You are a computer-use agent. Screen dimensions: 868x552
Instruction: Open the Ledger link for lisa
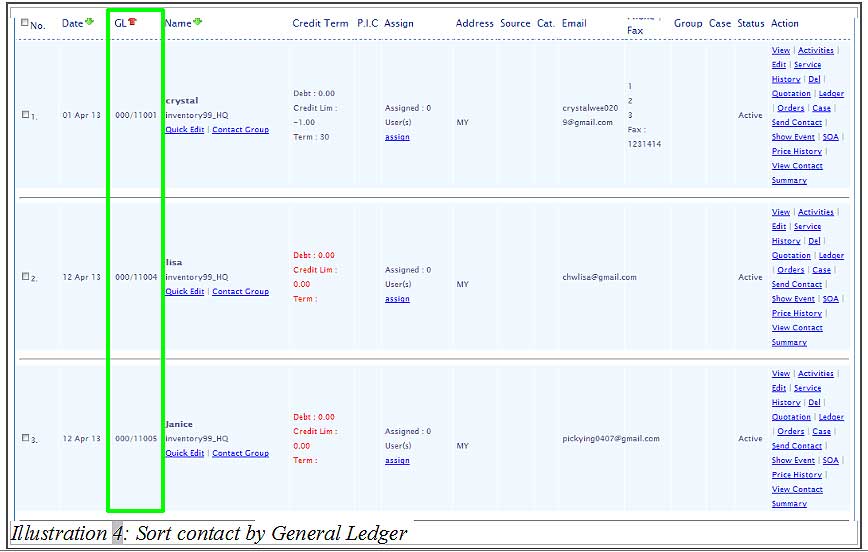pyautogui.click(x=831, y=256)
